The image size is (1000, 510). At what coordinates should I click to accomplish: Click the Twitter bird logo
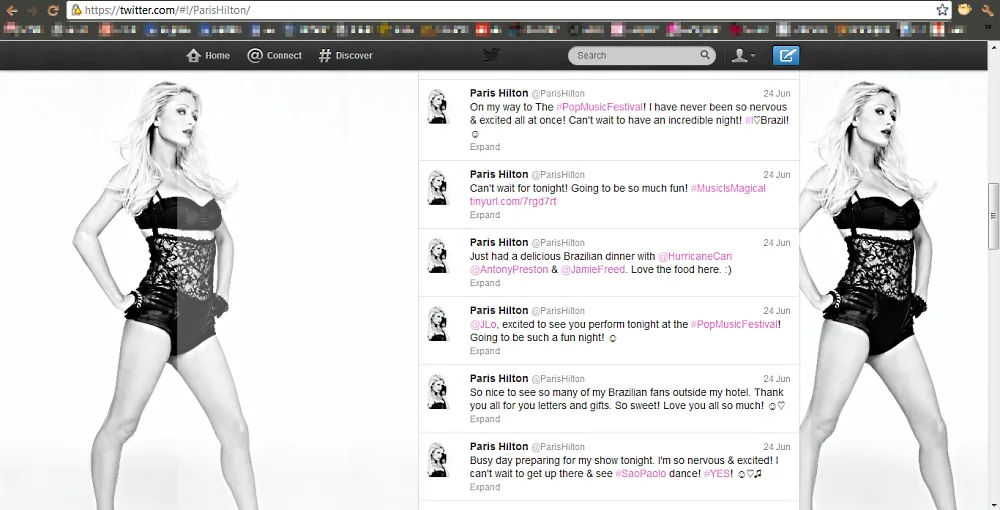click(x=491, y=55)
